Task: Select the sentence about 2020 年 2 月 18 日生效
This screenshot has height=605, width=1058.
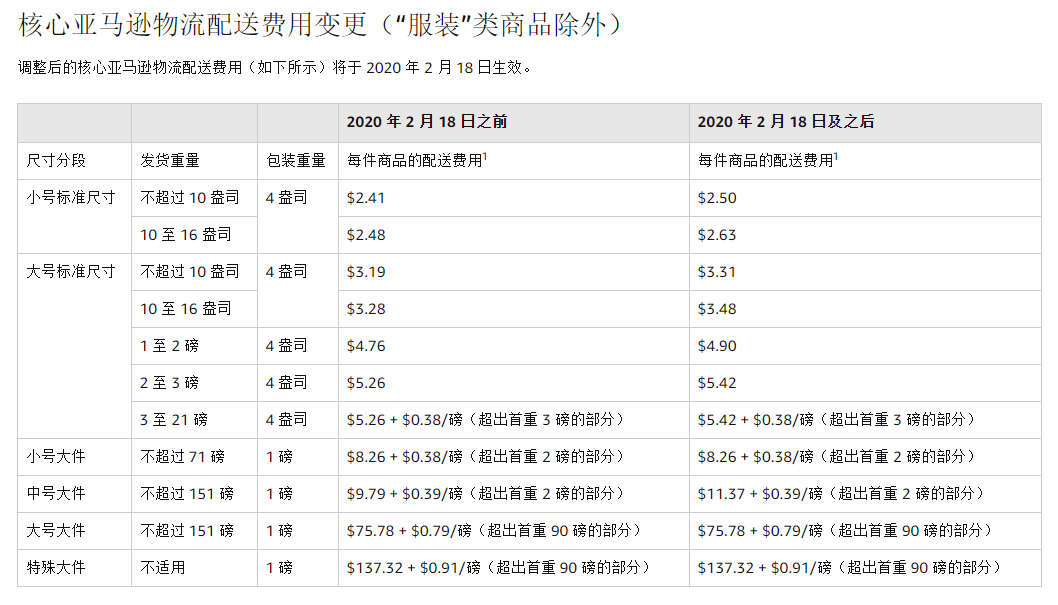Action: click(275, 67)
